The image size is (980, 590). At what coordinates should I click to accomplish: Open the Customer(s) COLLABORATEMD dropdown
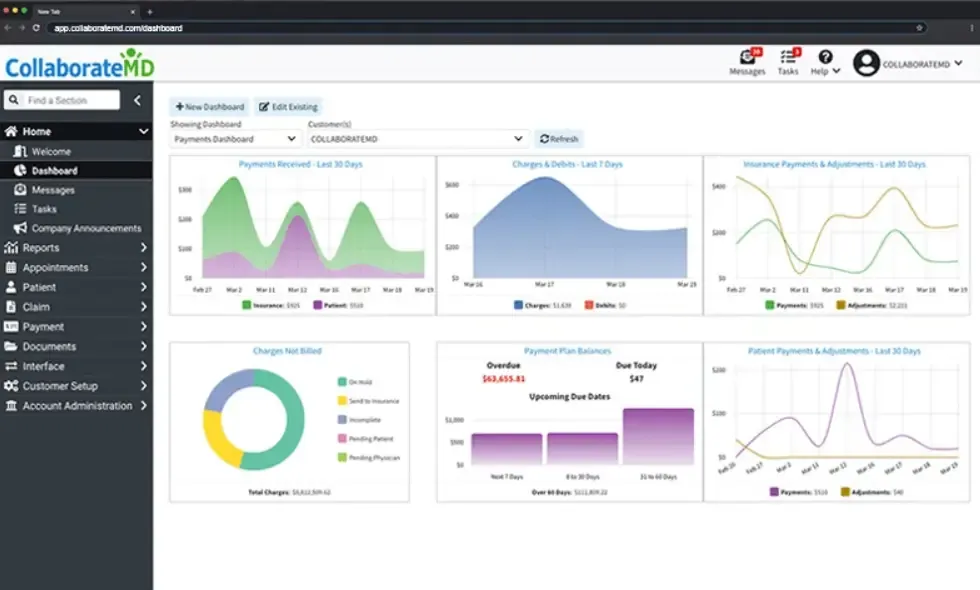click(x=416, y=139)
